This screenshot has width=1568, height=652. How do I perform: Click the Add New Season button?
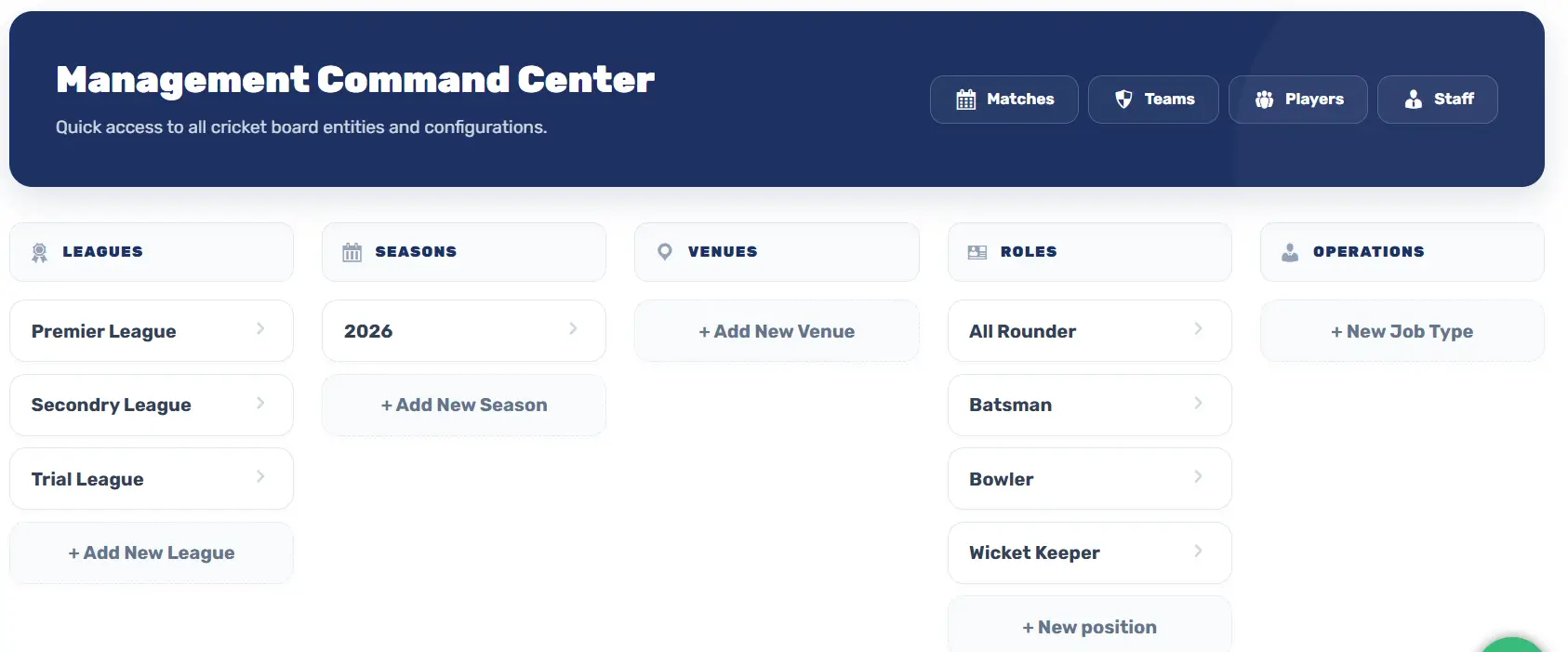tap(463, 406)
